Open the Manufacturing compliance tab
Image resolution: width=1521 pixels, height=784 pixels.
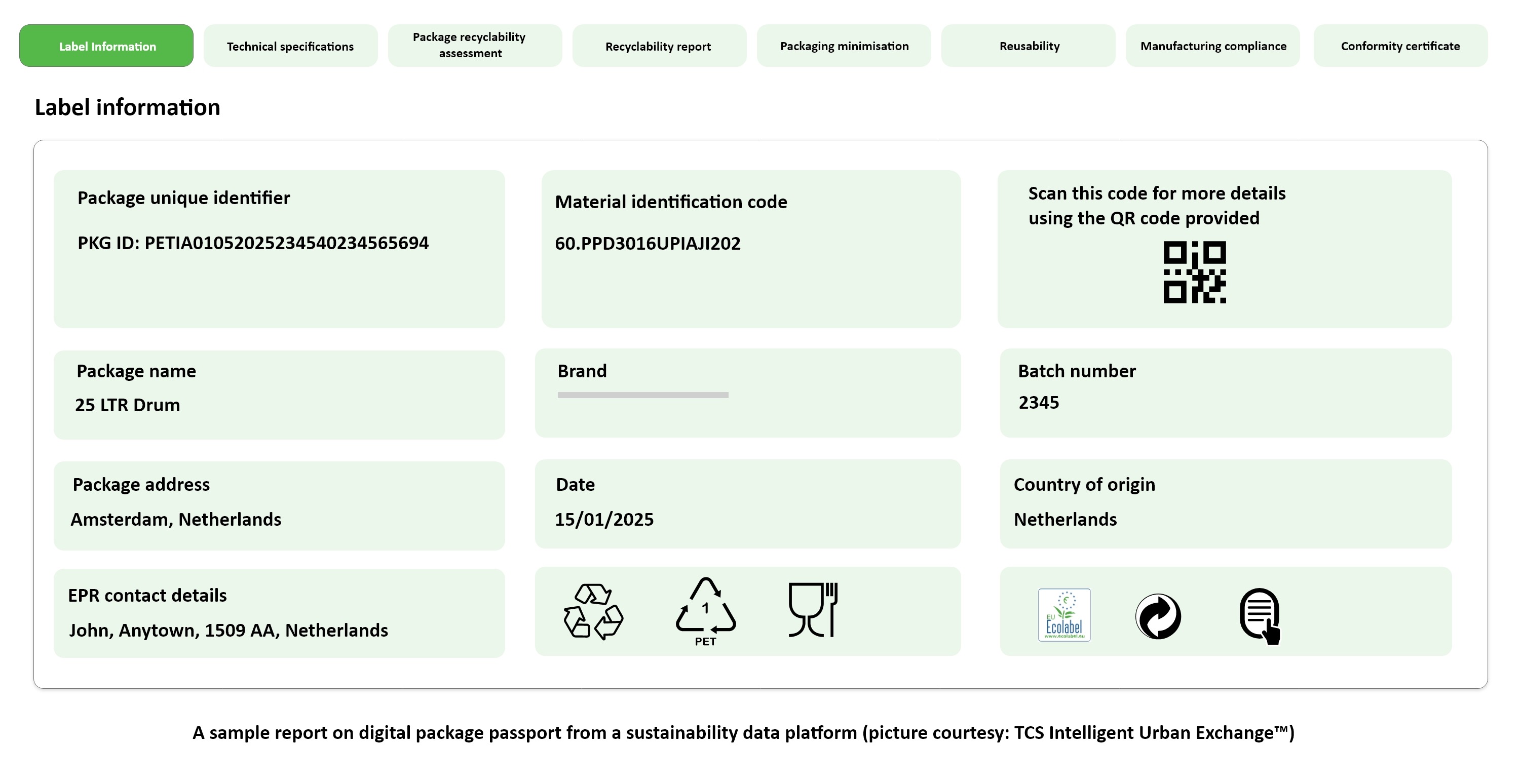pyautogui.click(x=1213, y=46)
